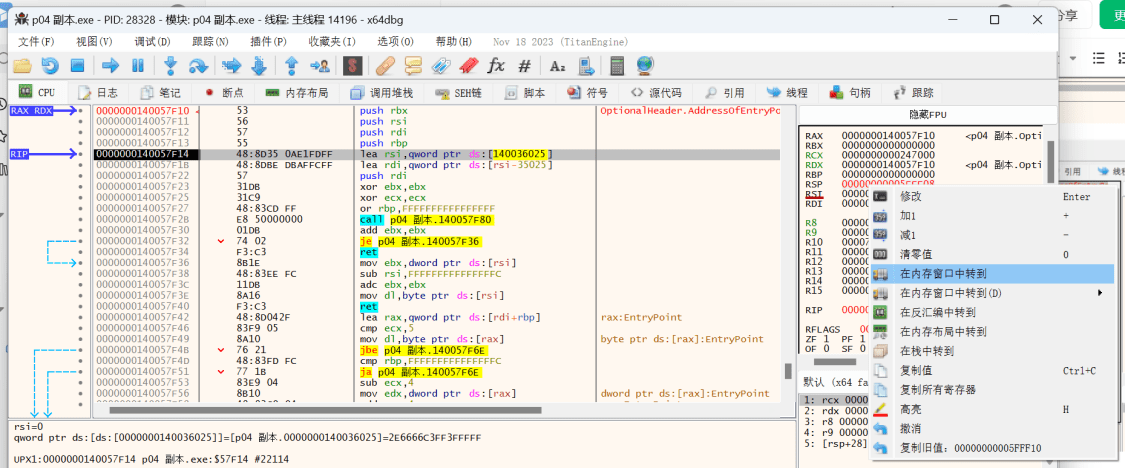Switch to the 引用 tab

pyautogui.click(x=725, y=93)
